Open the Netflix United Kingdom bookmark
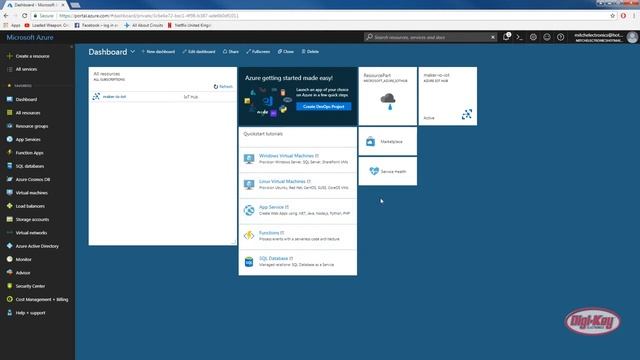 (189, 25)
